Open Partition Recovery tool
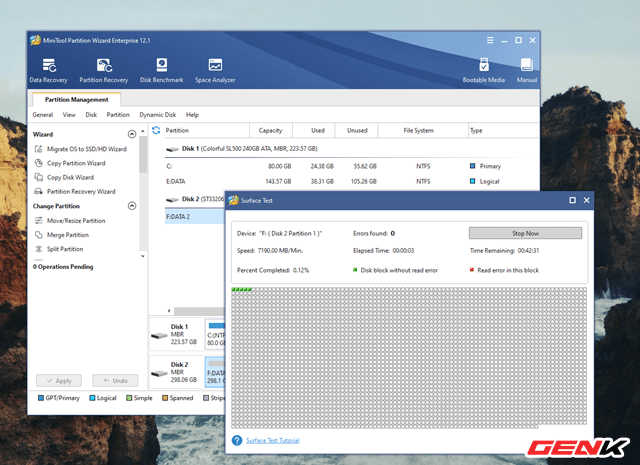This screenshot has width=640, height=465. pyautogui.click(x=104, y=70)
